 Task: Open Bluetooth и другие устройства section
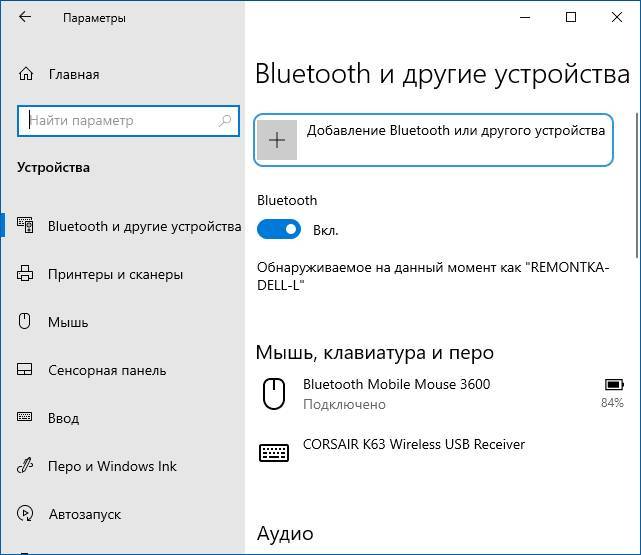(x=123, y=226)
